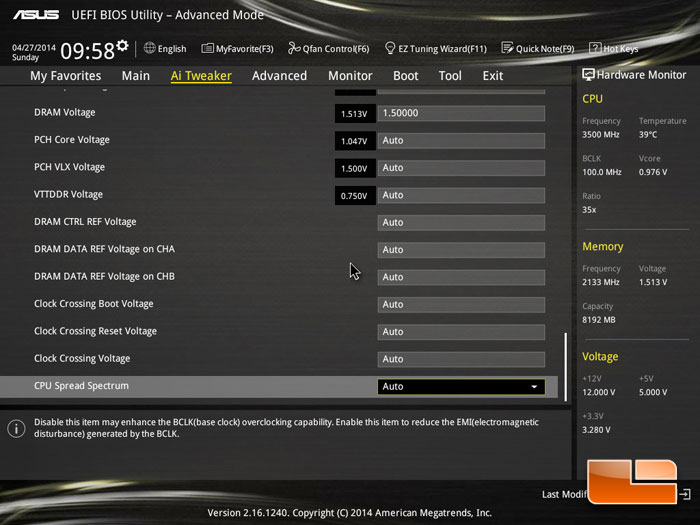This screenshot has width=700, height=525.
Task: Open the Tool tab
Action: click(450, 76)
